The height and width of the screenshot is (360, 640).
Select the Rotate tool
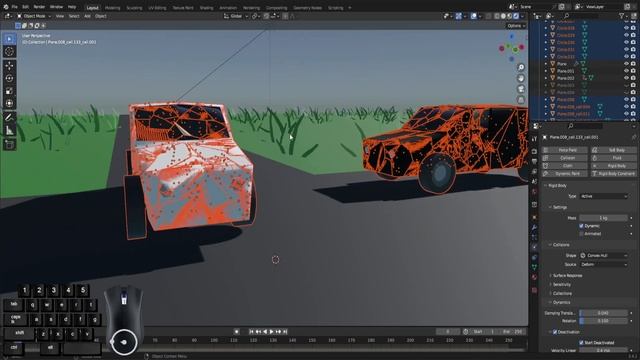point(9,78)
